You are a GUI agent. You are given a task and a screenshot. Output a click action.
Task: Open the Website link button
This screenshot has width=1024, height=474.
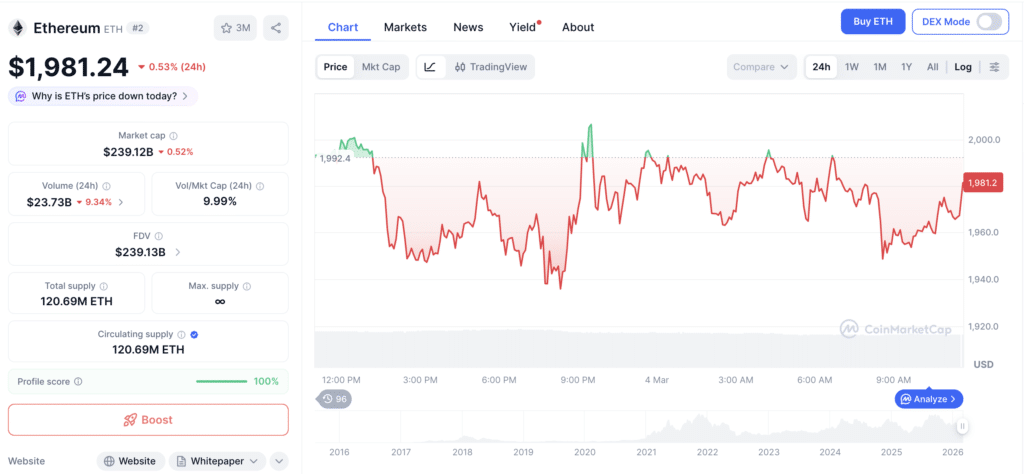click(130, 461)
